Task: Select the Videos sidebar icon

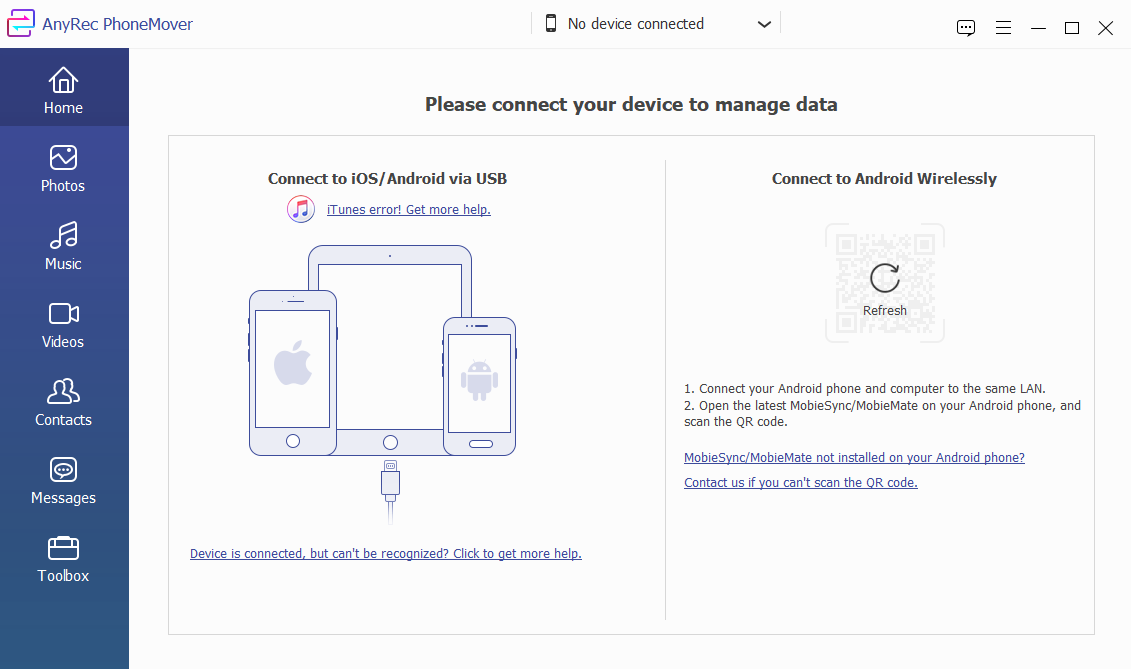Action: pyautogui.click(x=63, y=325)
